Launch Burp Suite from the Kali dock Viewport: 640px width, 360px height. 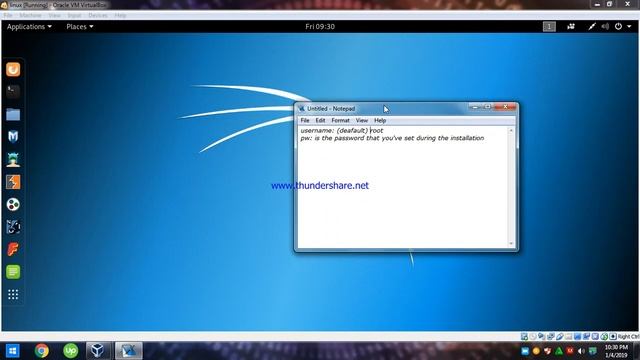click(x=13, y=182)
